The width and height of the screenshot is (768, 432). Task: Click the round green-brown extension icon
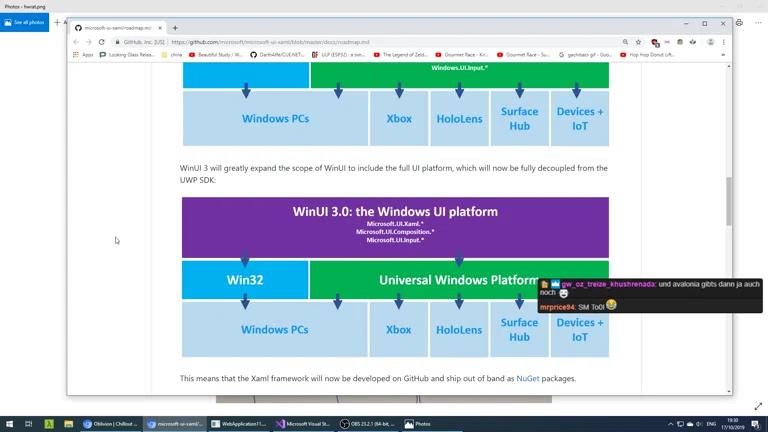tap(680, 42)
